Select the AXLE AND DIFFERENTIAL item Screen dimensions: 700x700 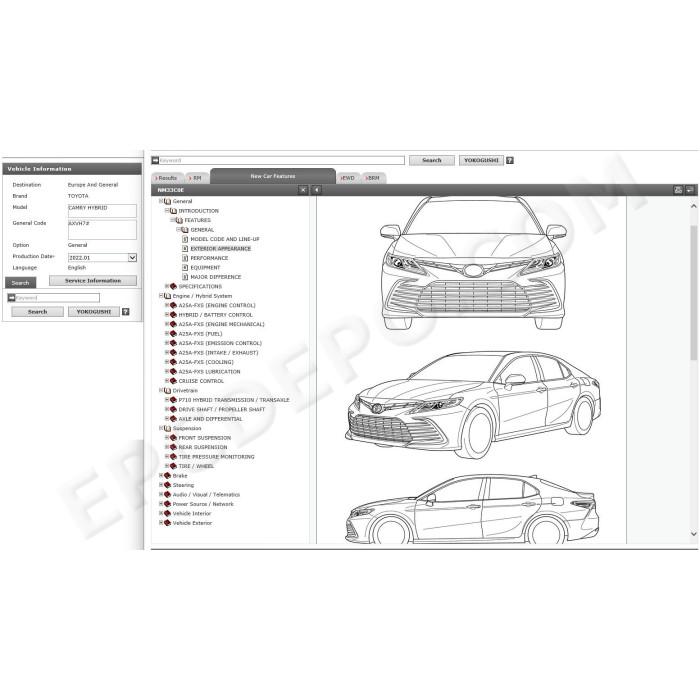(x=210, y=419)
